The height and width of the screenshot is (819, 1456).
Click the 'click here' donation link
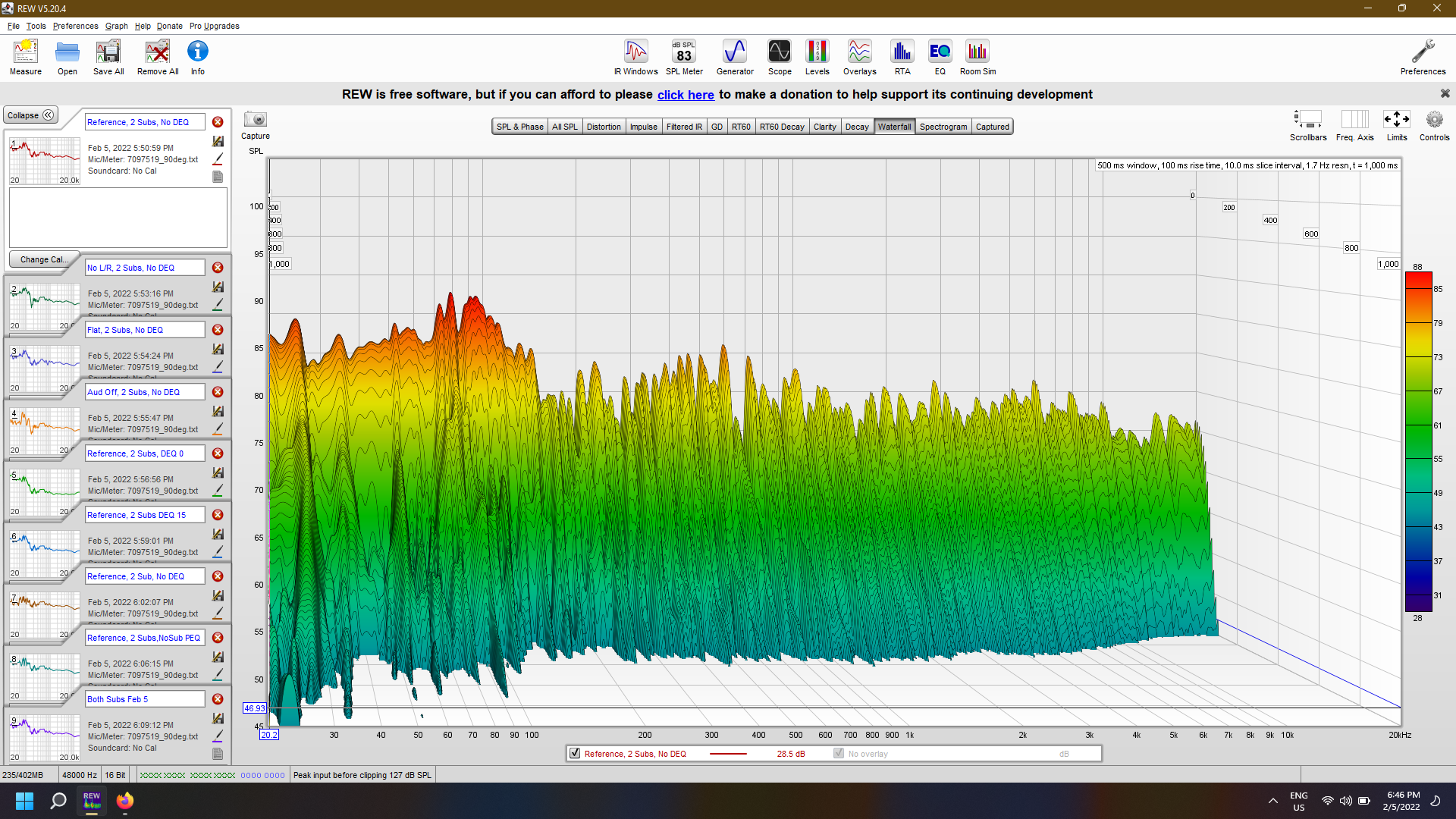pyautogui.click(x=686, y=95)
